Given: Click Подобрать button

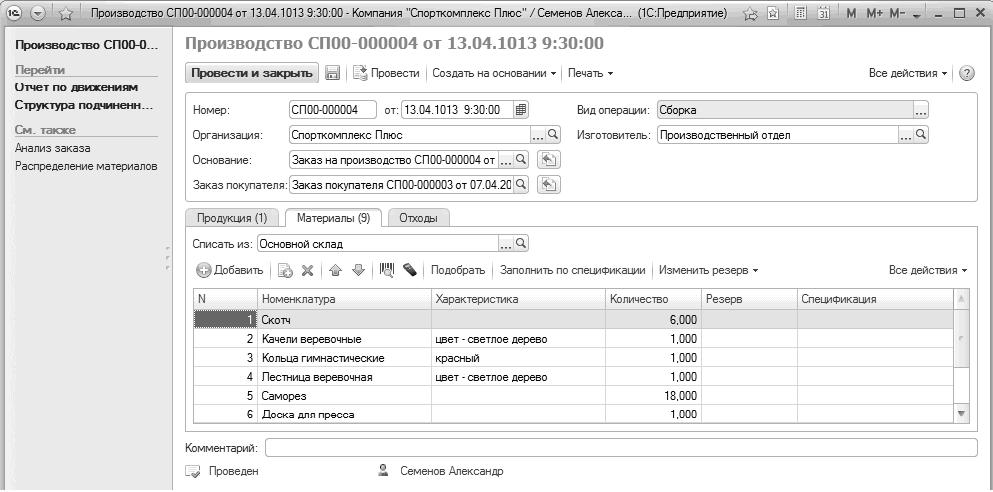Looking at the screenshot, I should (458, 270).
